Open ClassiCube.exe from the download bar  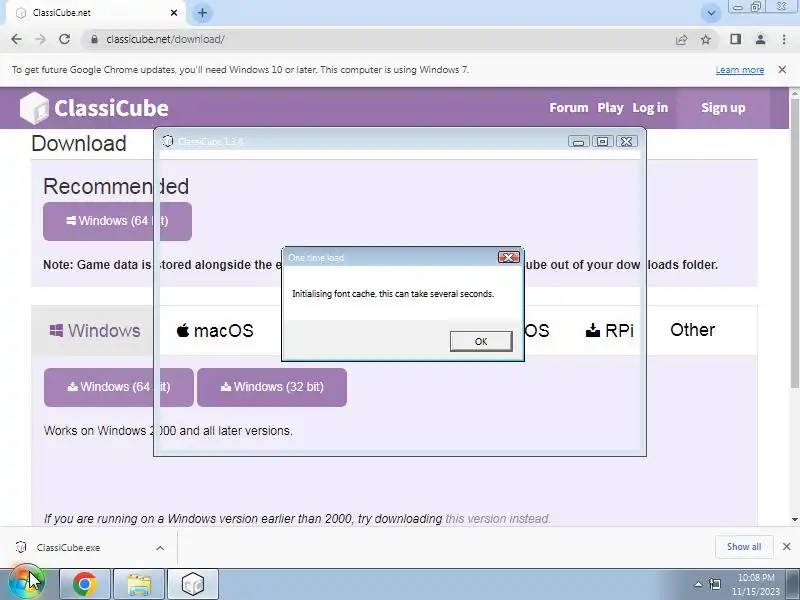click(68, 547)
